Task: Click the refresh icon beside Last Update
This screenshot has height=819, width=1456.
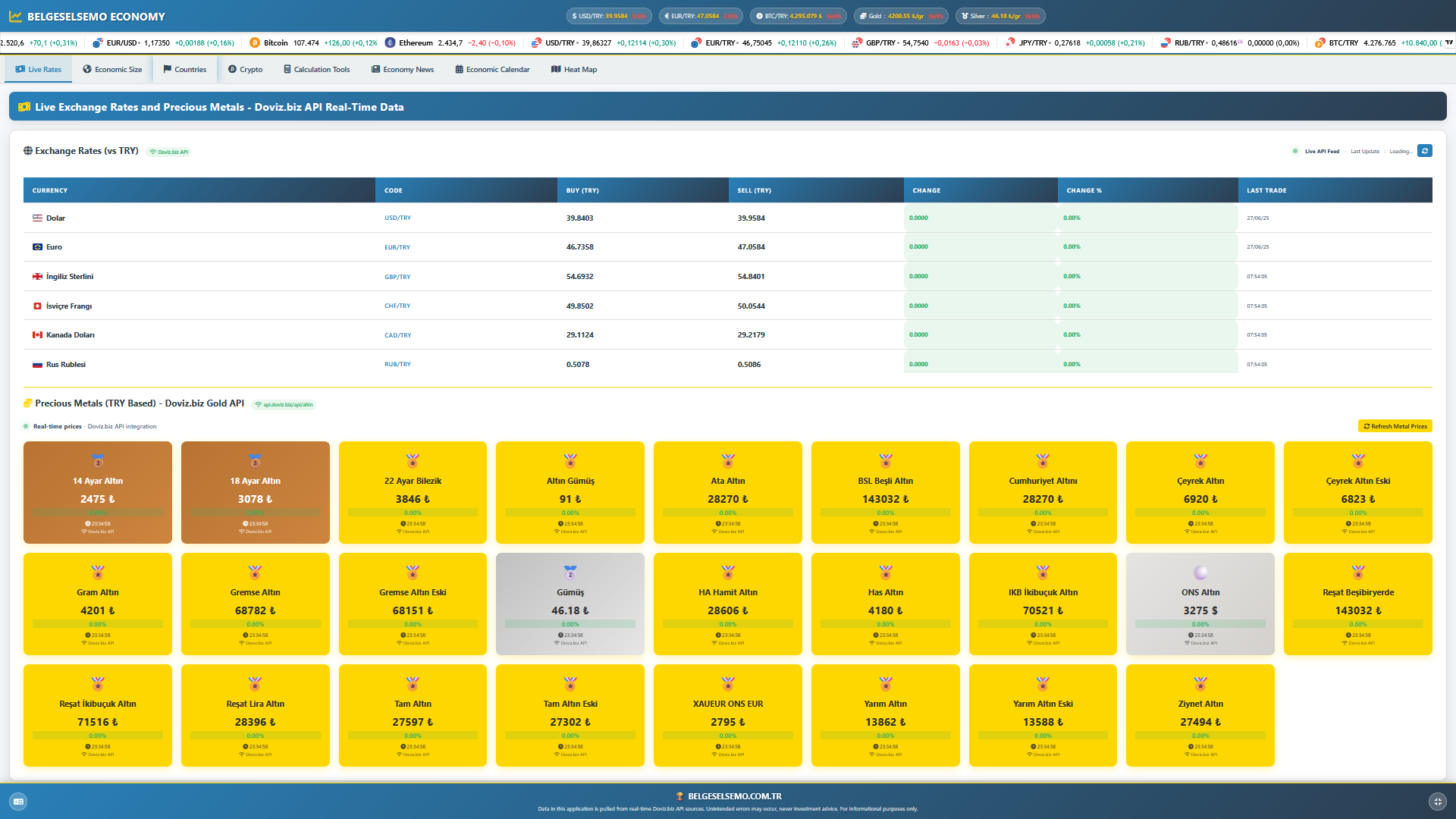Action: (1425, 151)
